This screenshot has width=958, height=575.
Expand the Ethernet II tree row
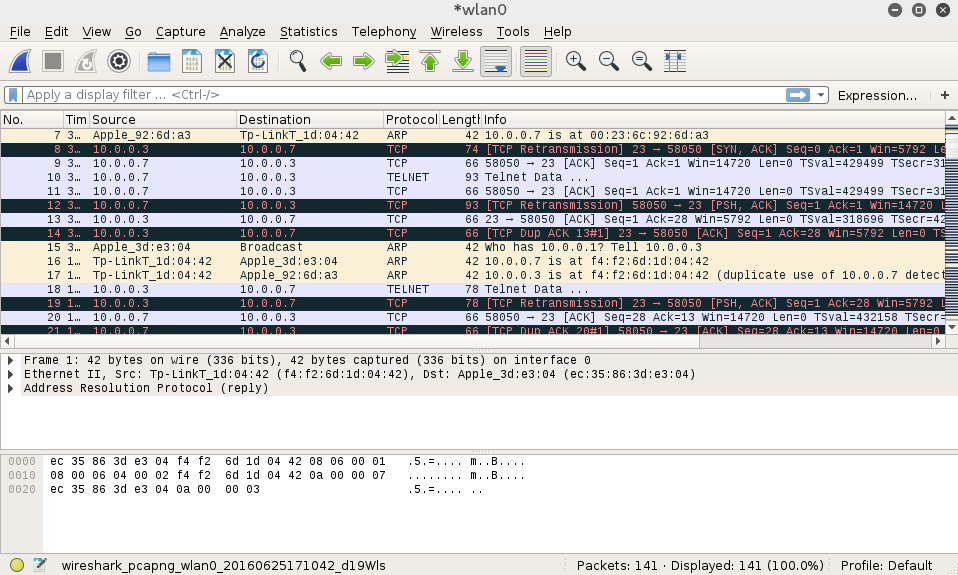pos(11,374)
